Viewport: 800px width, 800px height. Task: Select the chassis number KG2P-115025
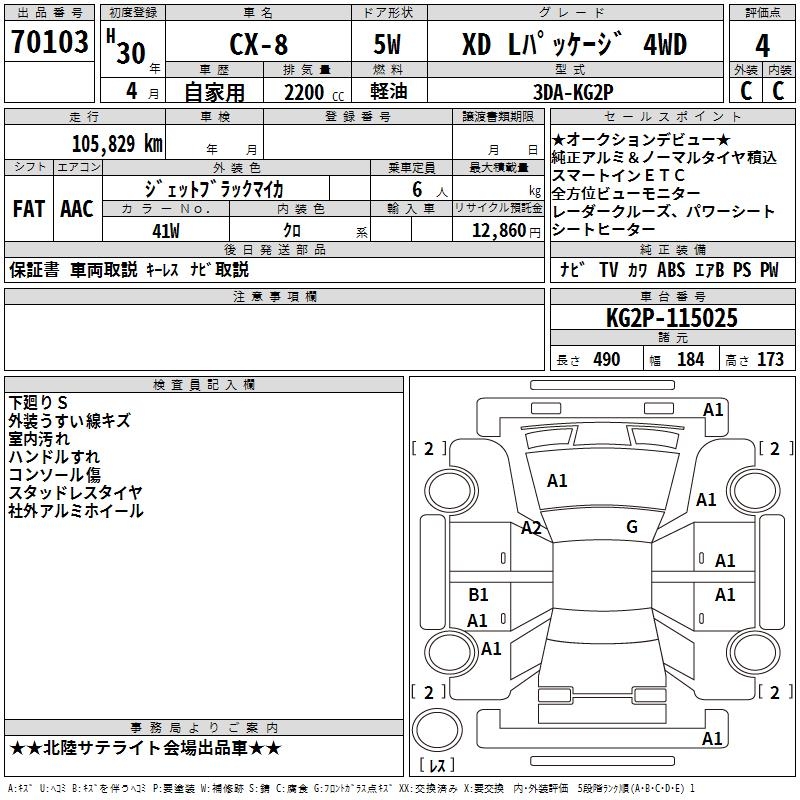(671, 318)
